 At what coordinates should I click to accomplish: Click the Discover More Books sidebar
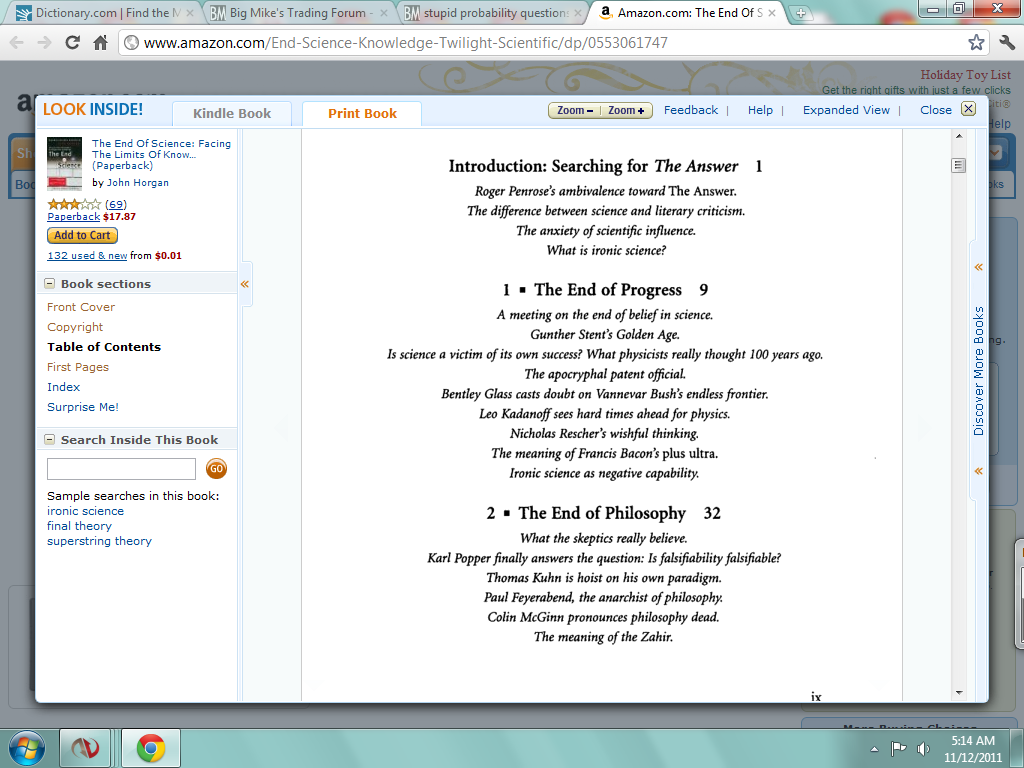[978, 370]
